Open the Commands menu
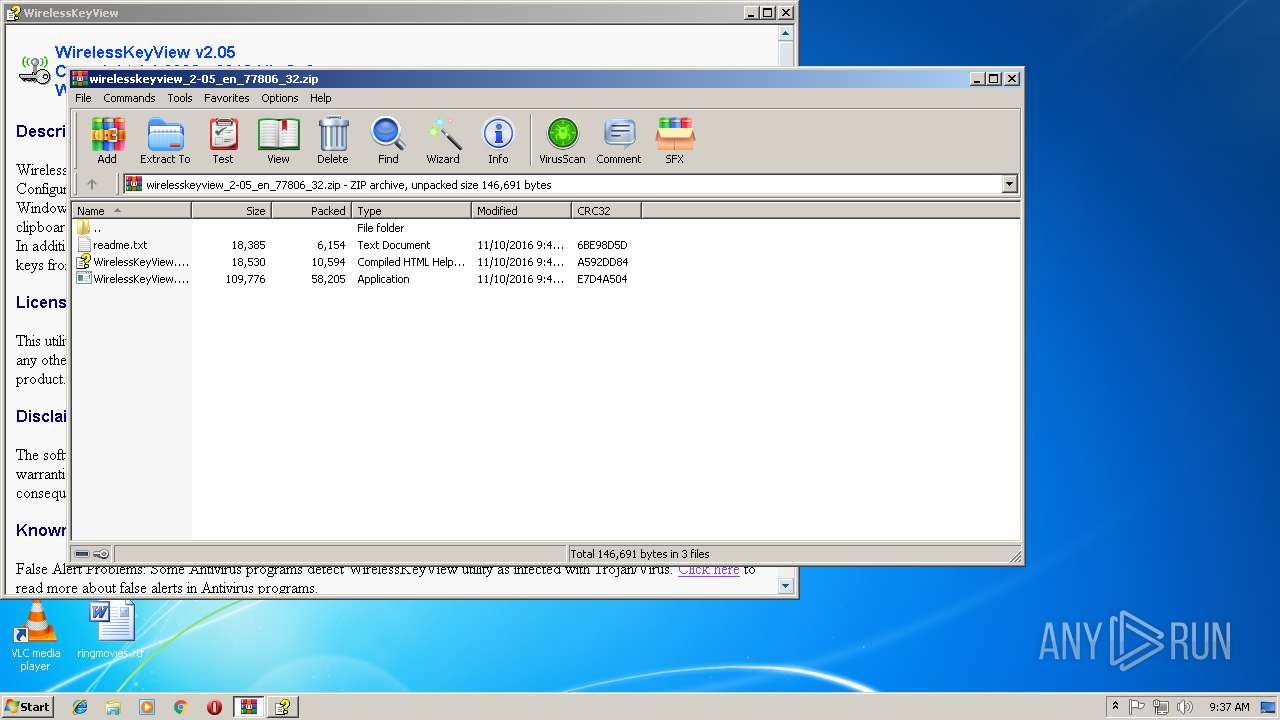1280x720 pixels. (x=129, y=98)
